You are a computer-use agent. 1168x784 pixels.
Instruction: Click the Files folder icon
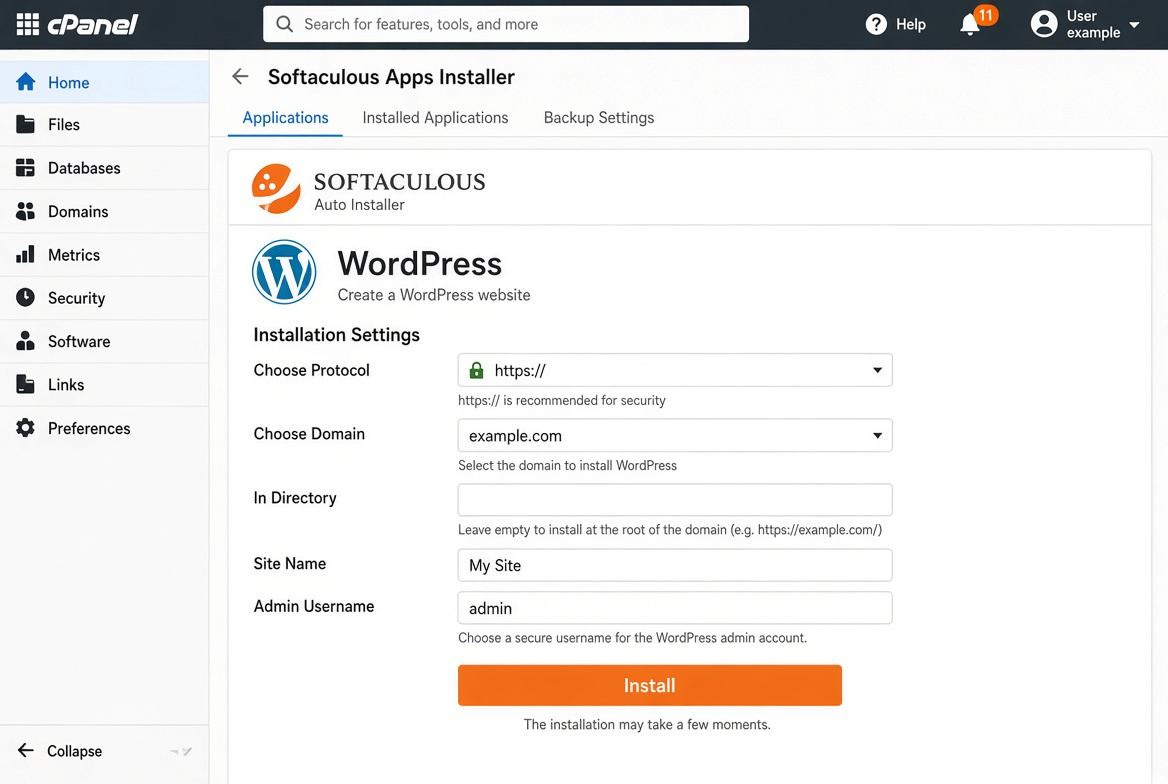click(25, 124)
